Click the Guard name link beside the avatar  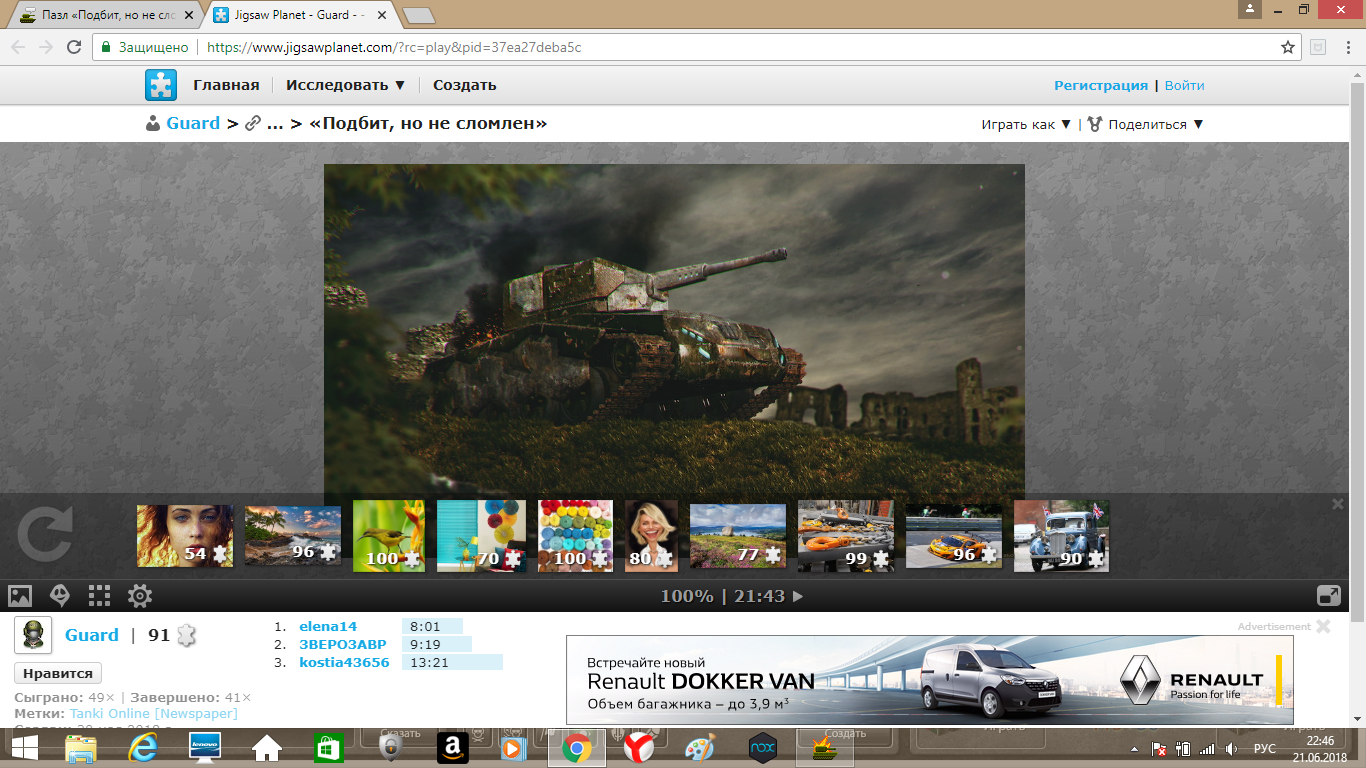pyautogui.click(x=92, y=635)
